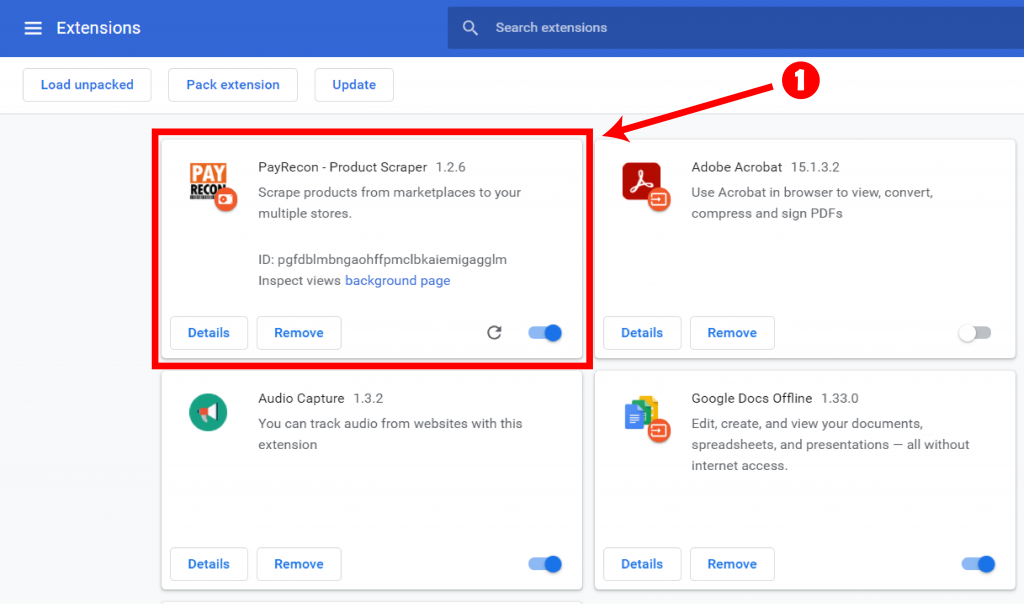Remove the Adobe Acrobat extension
Image resolution: width=1024 pixels, height=604 pixels.
(732, 333)
